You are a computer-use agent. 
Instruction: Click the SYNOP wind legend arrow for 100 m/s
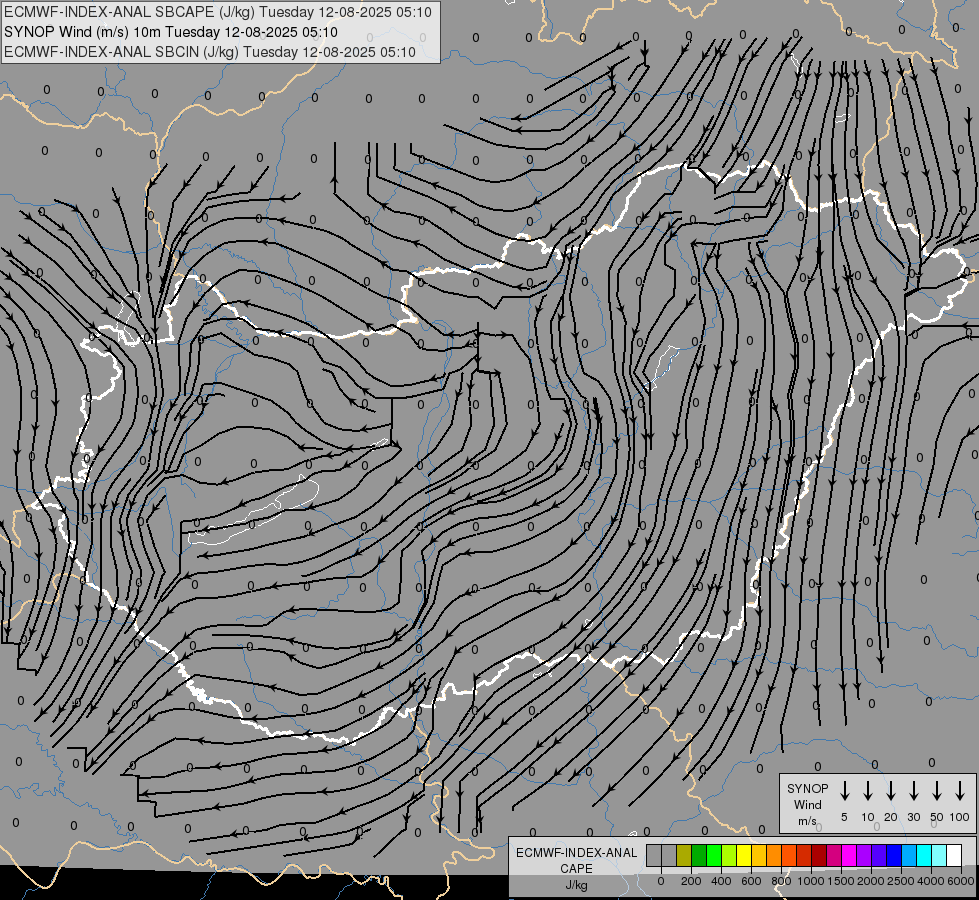click(960, 791)
